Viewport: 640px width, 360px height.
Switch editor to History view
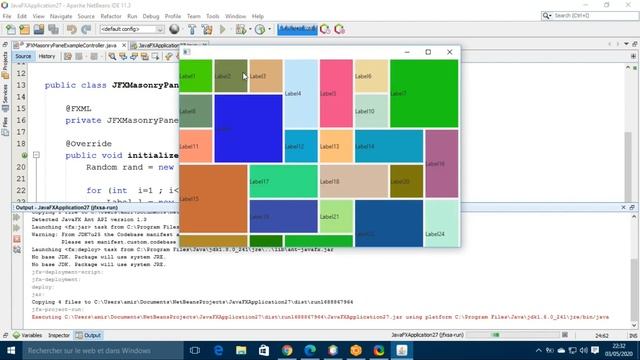tap(47, 56)
